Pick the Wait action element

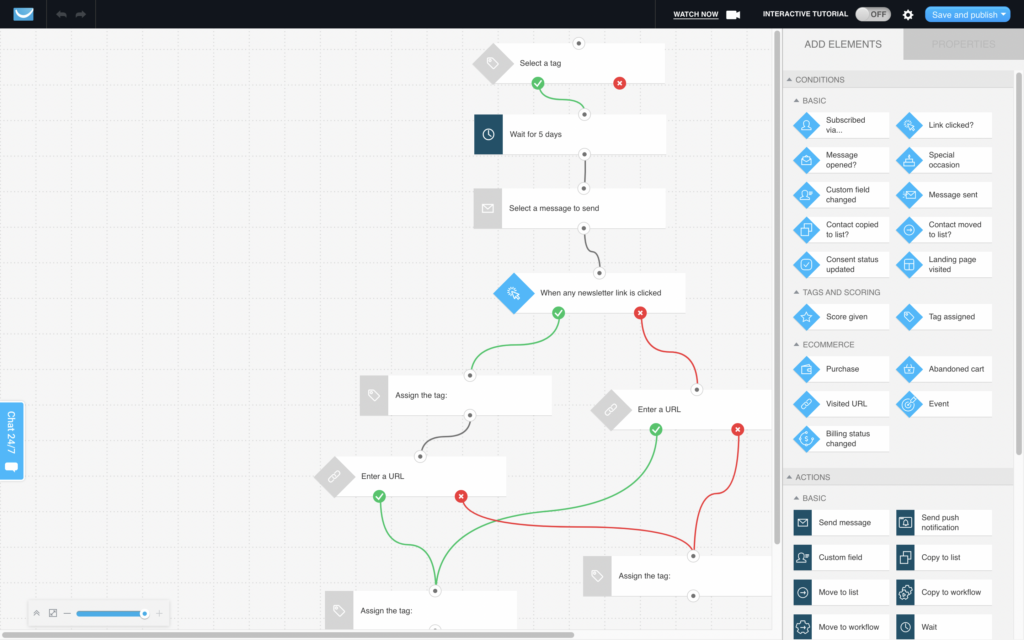(x=944, y=627)
